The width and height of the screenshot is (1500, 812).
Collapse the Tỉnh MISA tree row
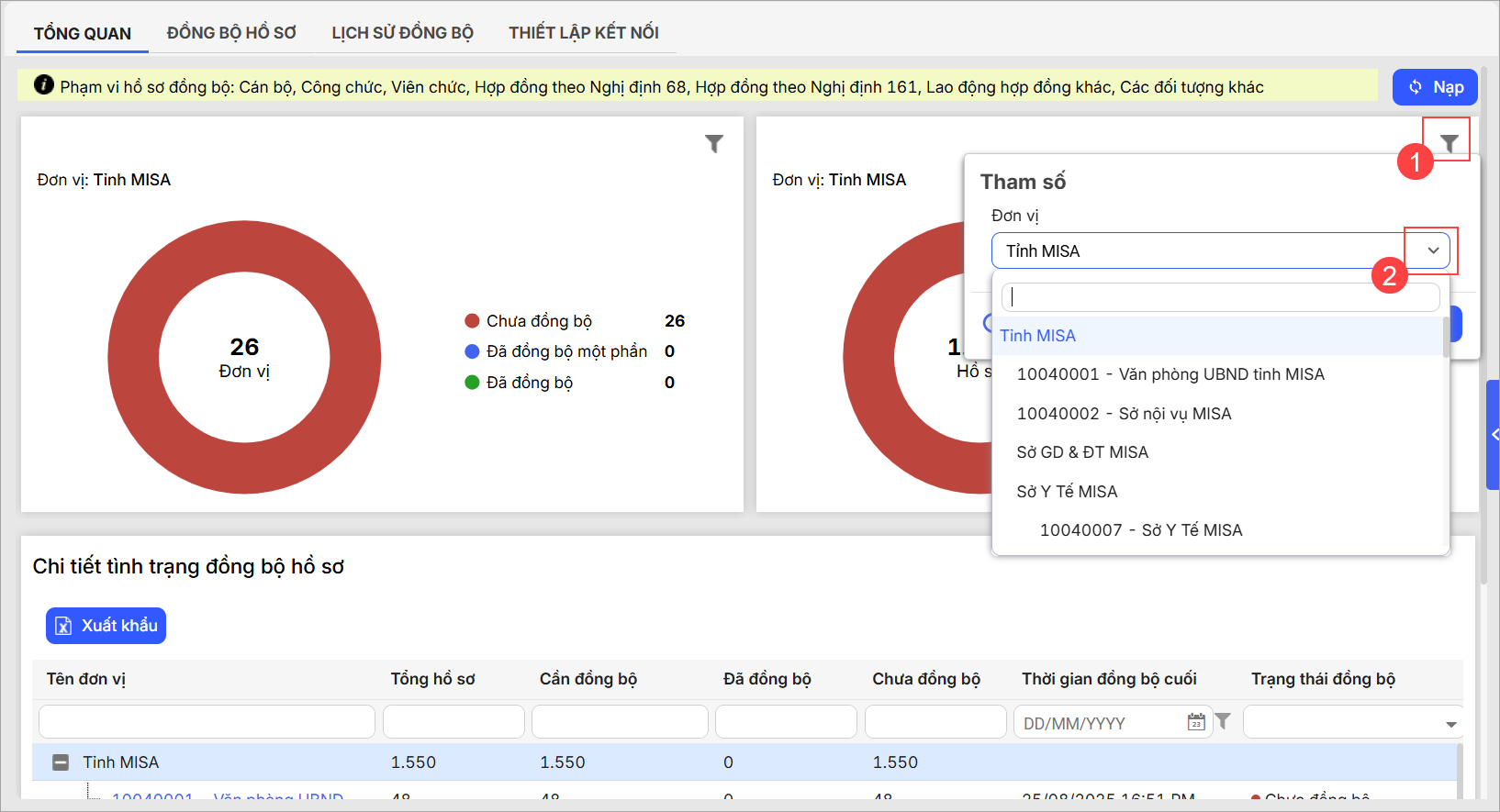tap(61, 762)
